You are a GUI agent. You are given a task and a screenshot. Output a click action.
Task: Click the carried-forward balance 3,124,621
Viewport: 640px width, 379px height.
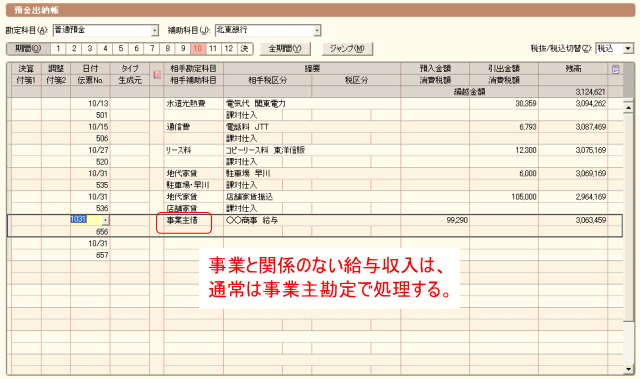click(591, 92)
